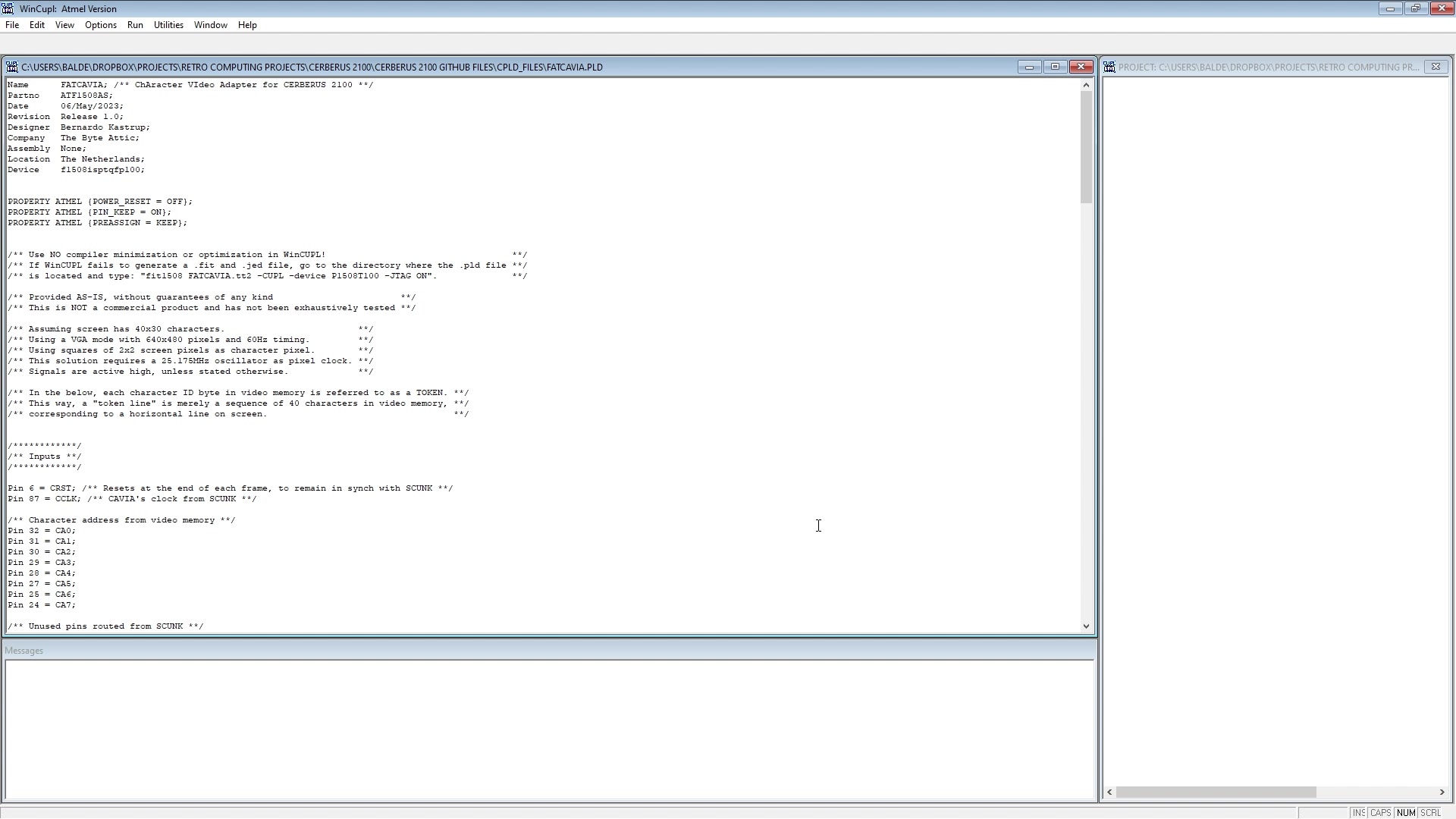Open the View menu
This screenshot has width=1456, height=819.
[64, 25]
